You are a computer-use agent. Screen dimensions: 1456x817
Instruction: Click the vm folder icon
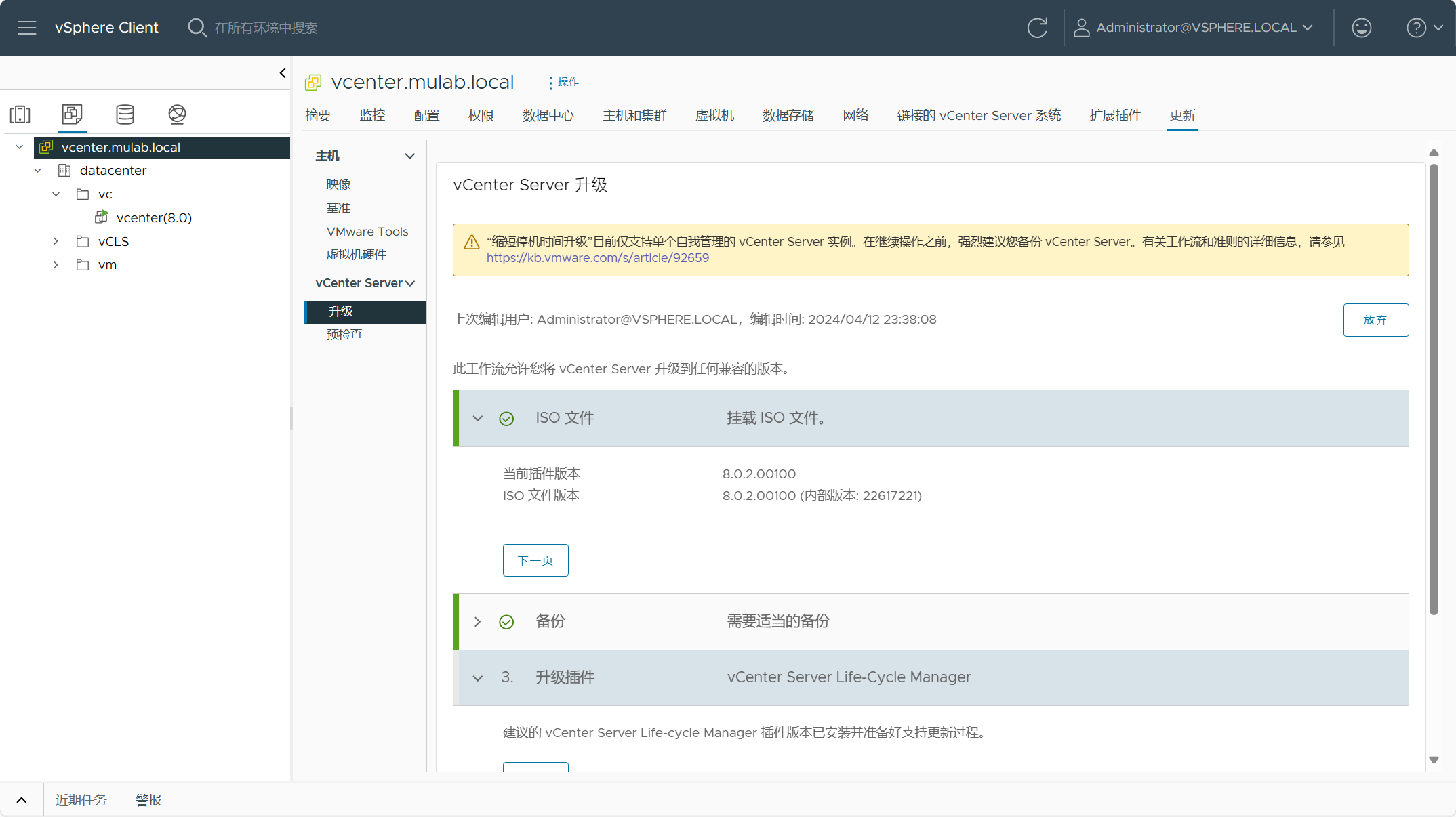click(83, 265)
